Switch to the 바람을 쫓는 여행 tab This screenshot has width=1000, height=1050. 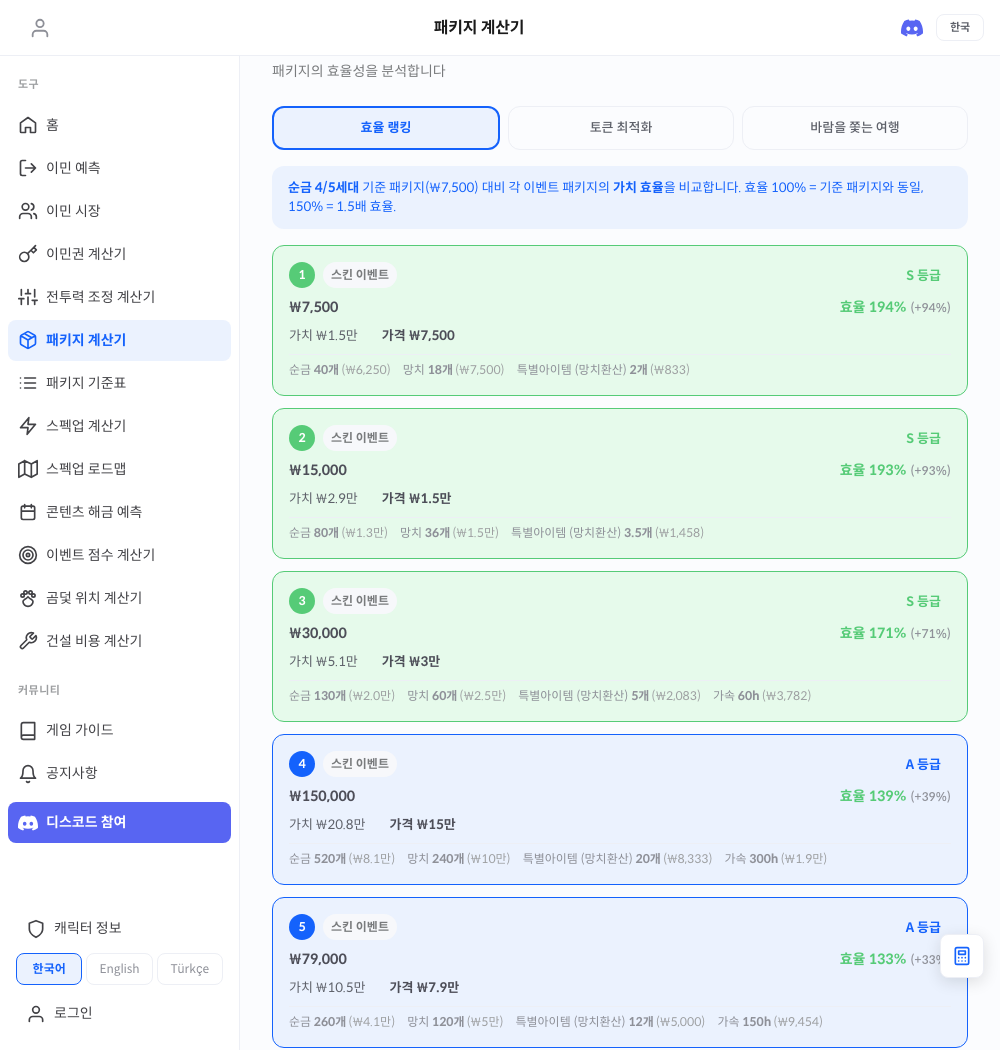click(x=855, y=127)
